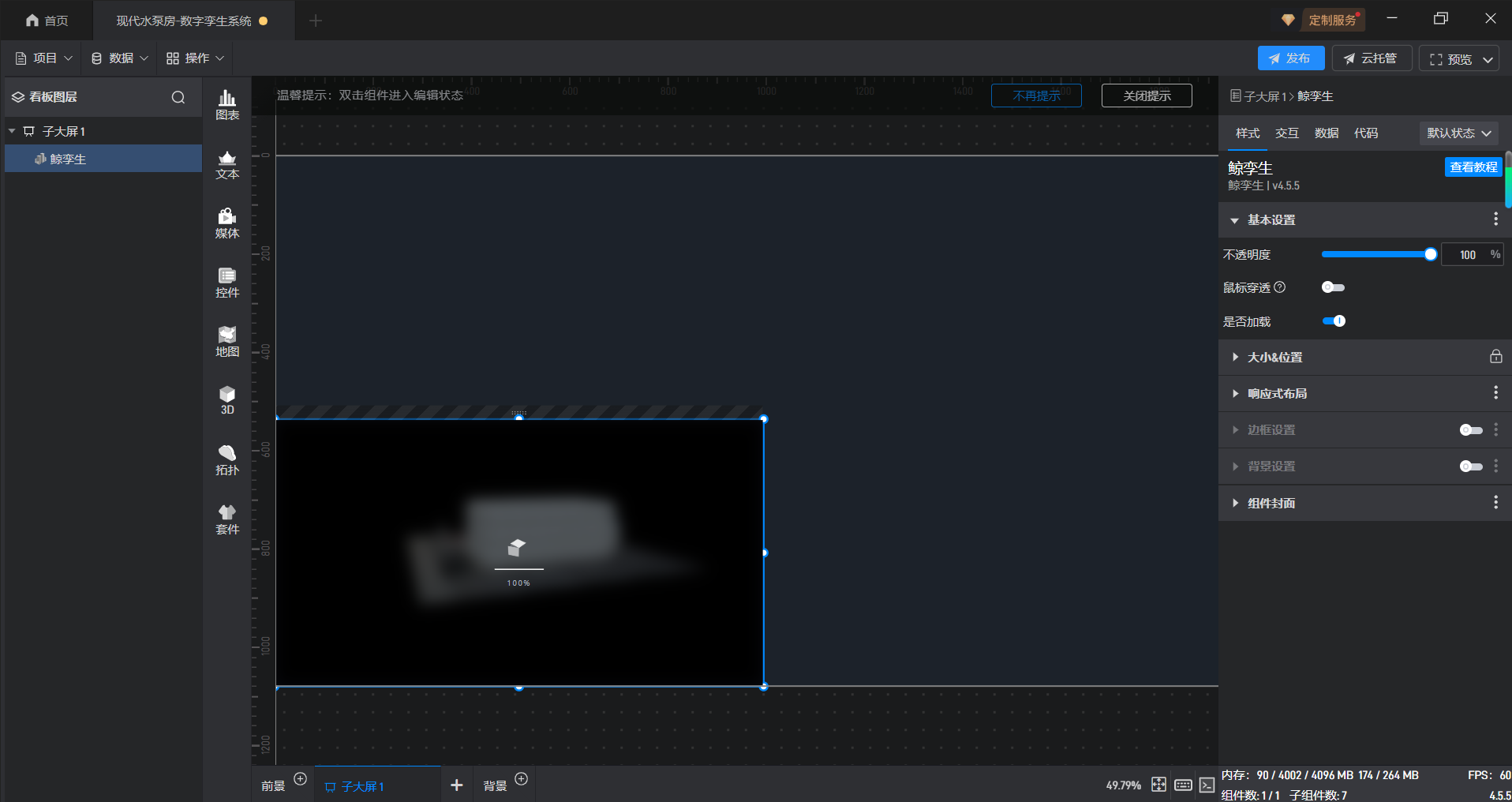Open the keyboard shortcuts icon
1512x802 pixels.
coord(1183,785)
